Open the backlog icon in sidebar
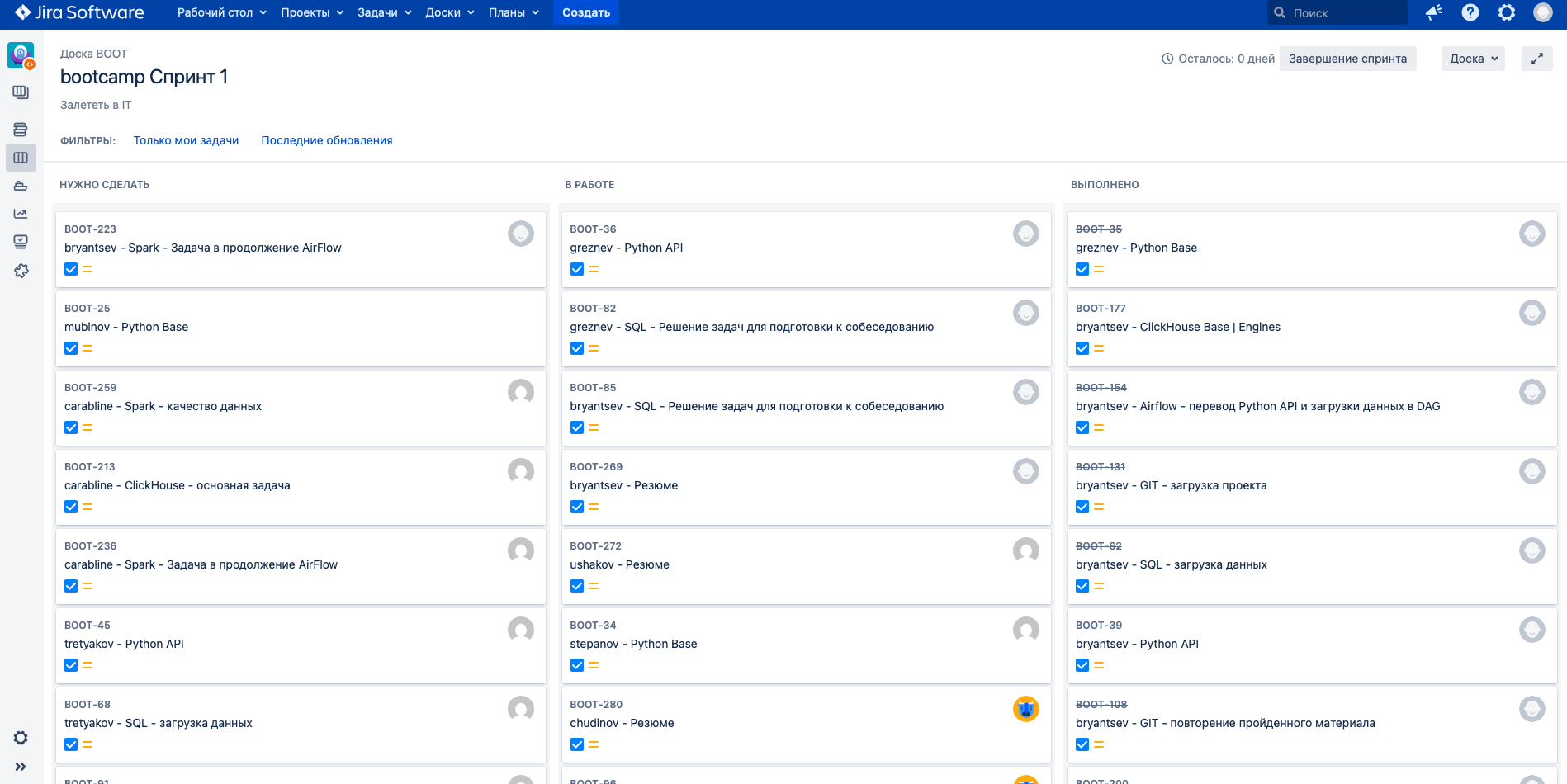The height and width of the screenshot is (784, 1567). pos(21,130)
